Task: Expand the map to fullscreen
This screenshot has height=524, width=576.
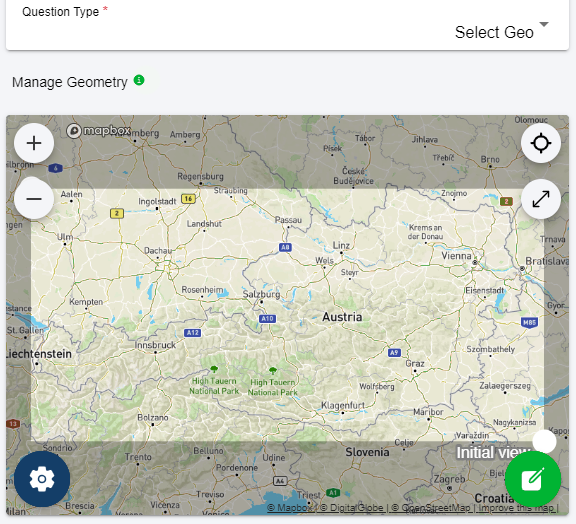Action: coord(541,199)
